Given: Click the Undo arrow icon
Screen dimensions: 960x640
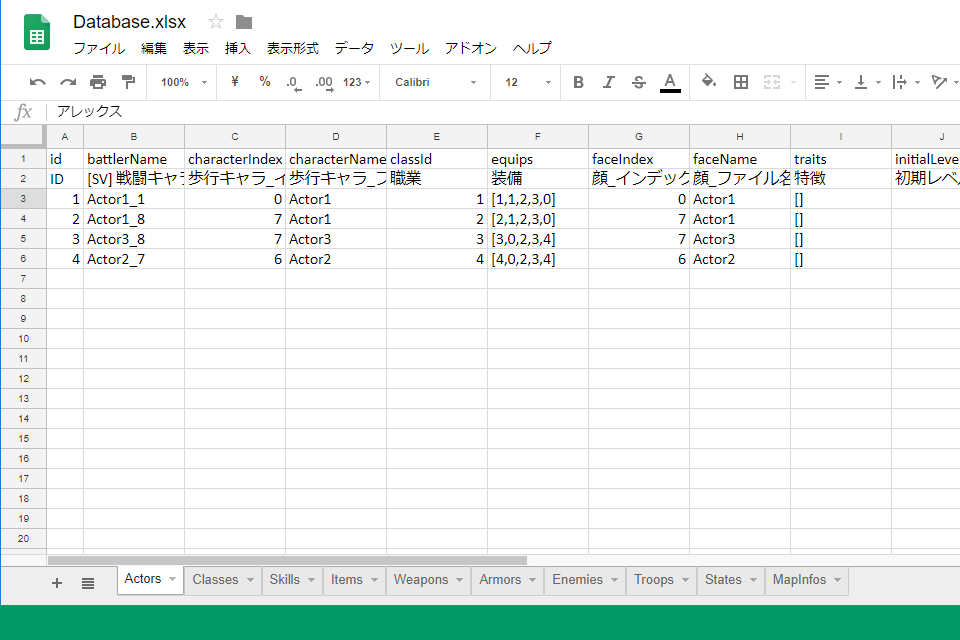Looking at the screenshot, I should point(37,82).
